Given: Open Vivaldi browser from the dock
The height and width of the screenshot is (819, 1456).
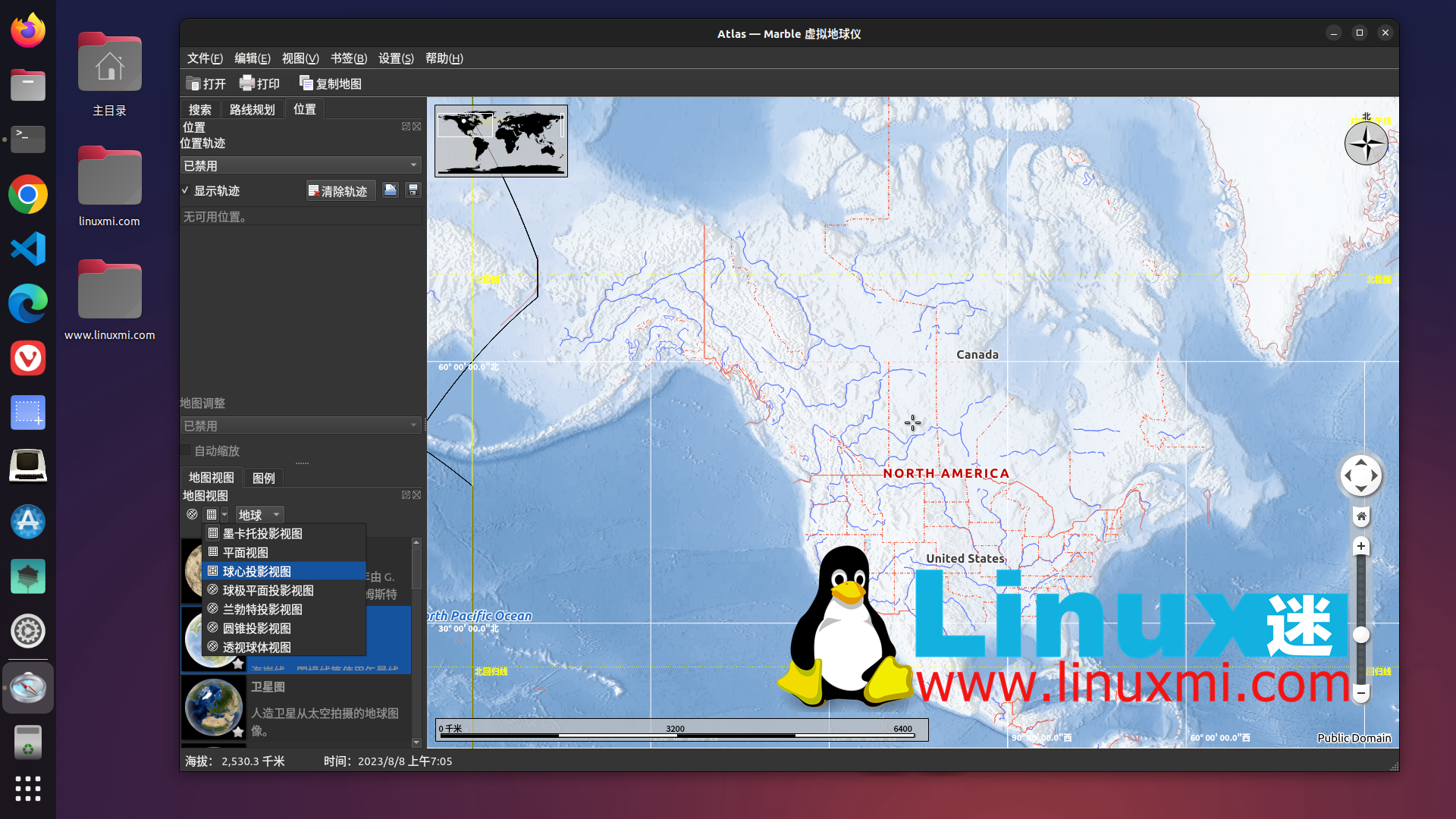Looking at the screenshot, I should pyautogui.click(x=28, y=359).
